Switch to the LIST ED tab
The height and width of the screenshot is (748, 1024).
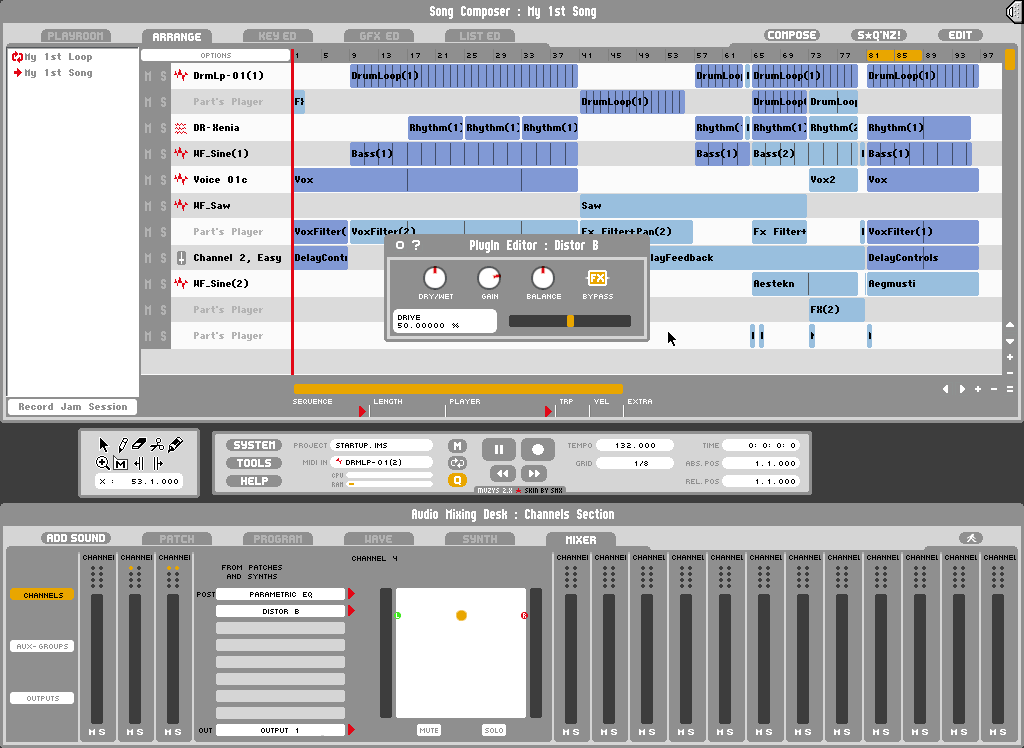click(x=480, y=36)
